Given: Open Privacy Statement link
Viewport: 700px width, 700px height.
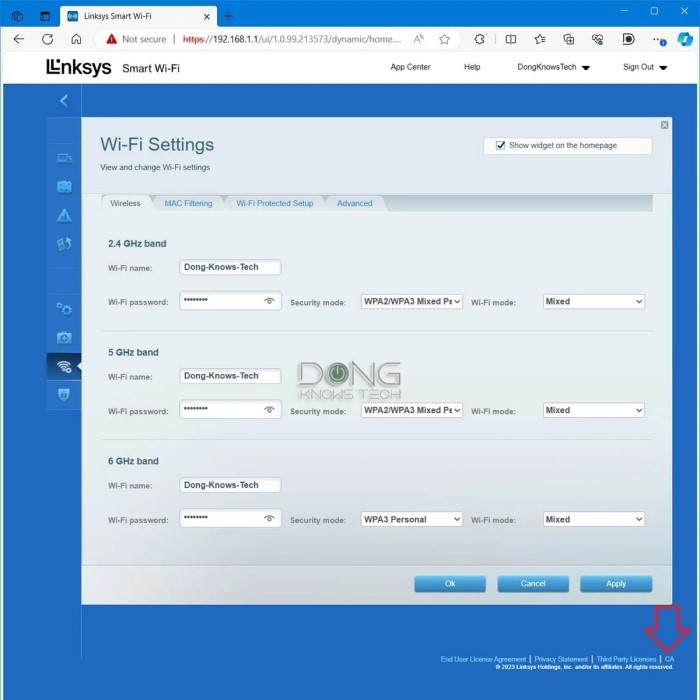Looking at the screenshot, I should [561, 659].
